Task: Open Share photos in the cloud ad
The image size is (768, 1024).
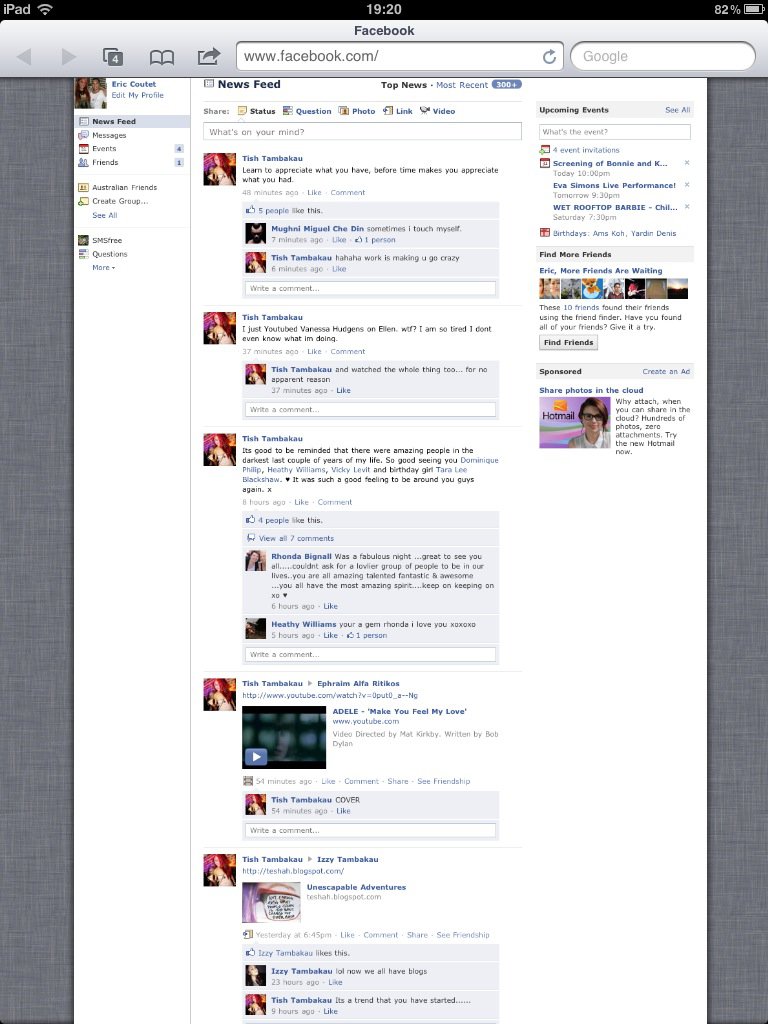Action: tap(591, 391)
